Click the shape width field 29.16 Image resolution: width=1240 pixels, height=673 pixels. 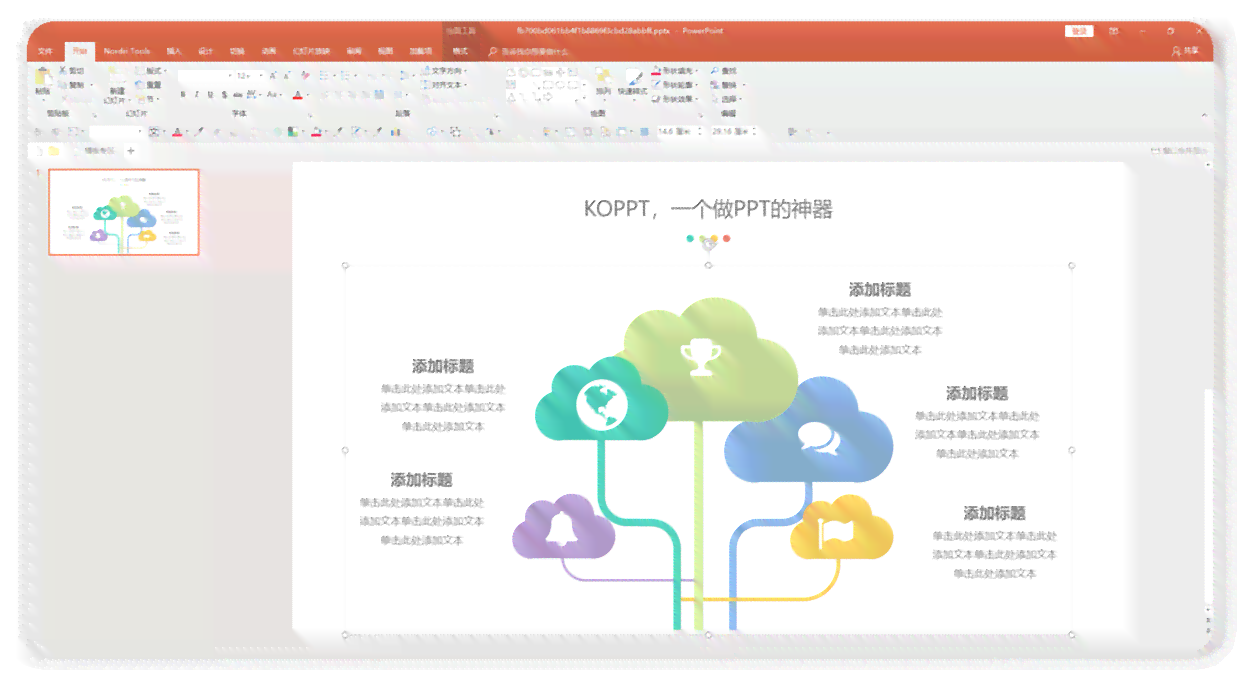[734, 131]
